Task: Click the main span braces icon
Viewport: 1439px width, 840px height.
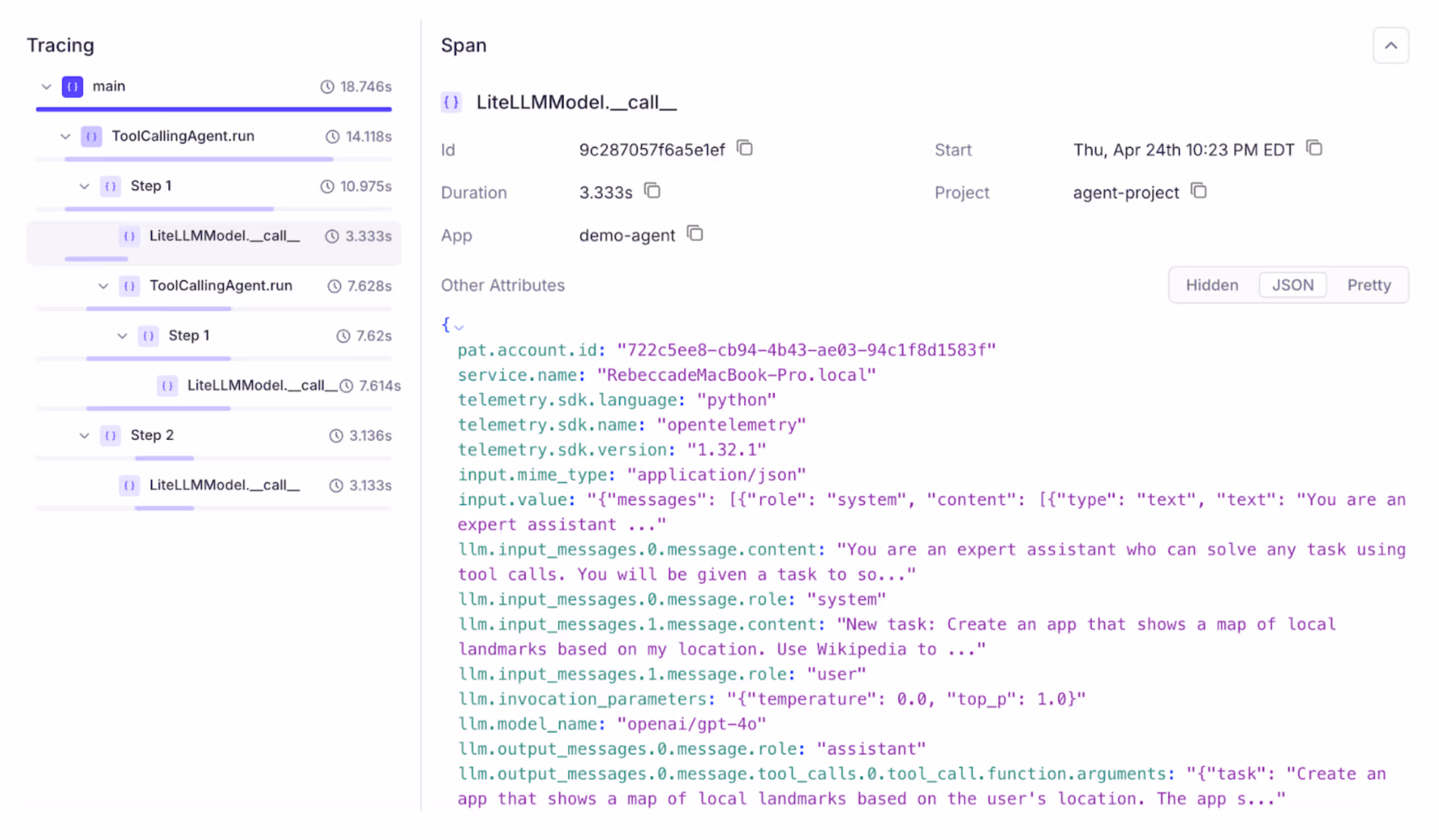Action: 73,86
